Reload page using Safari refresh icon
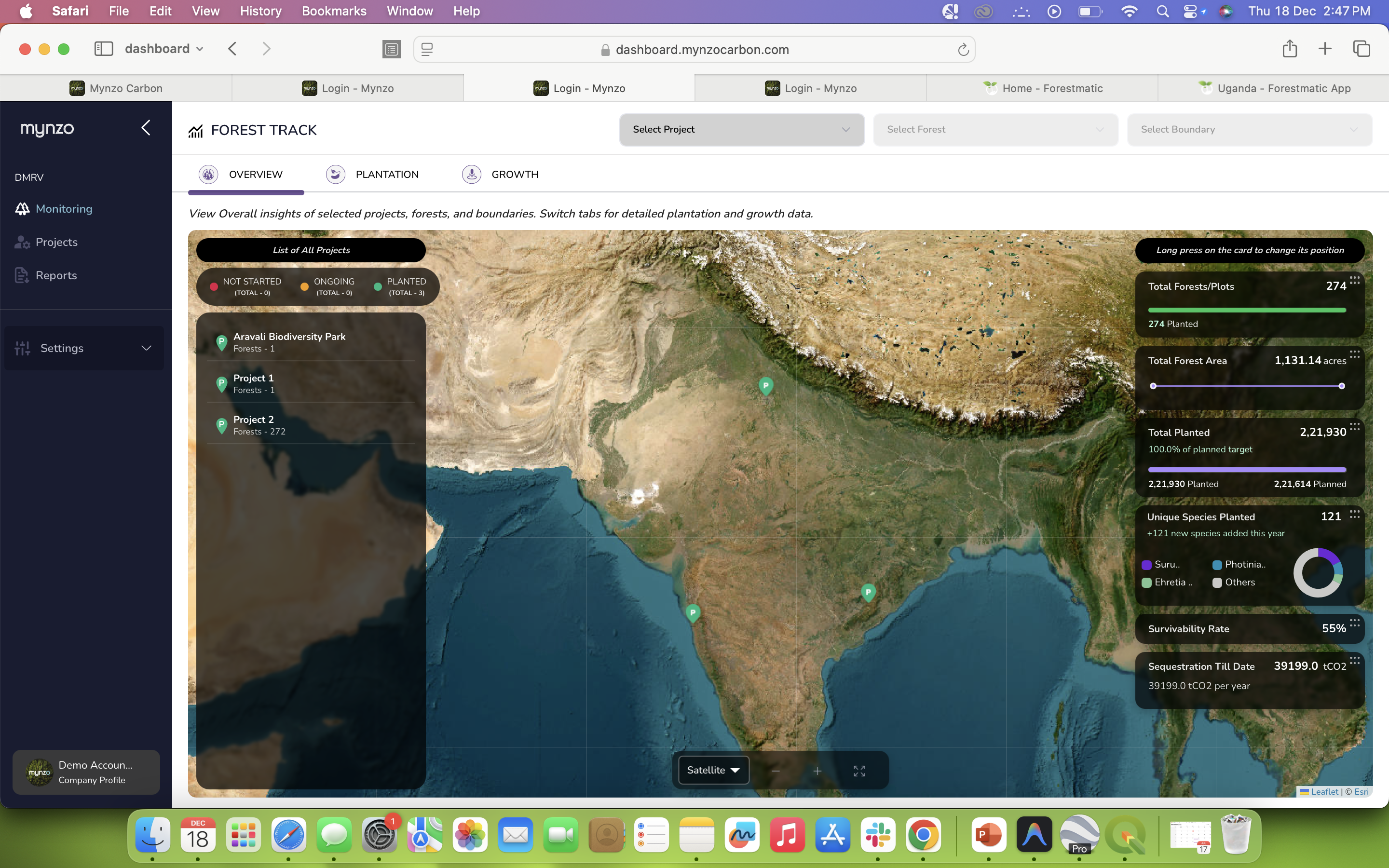This screenshot has width=1389, height=868. pos(963,50)
